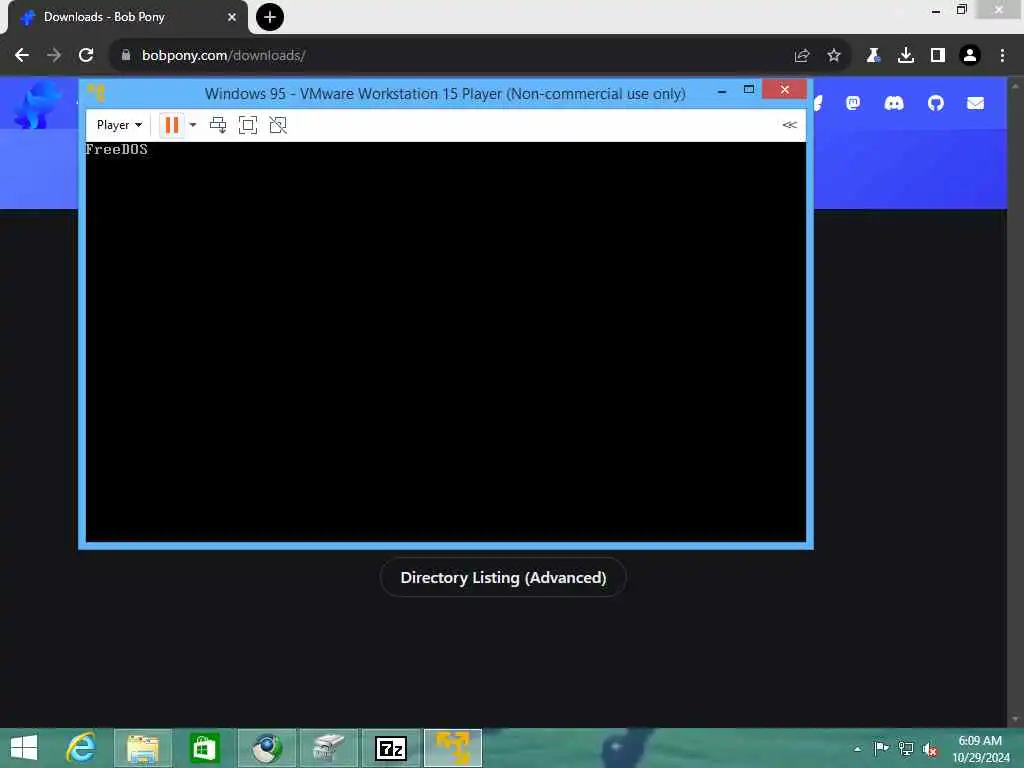This screenshot has width=1024, height=768.
Task: Go forward in browser history
Action: point(54,56)
